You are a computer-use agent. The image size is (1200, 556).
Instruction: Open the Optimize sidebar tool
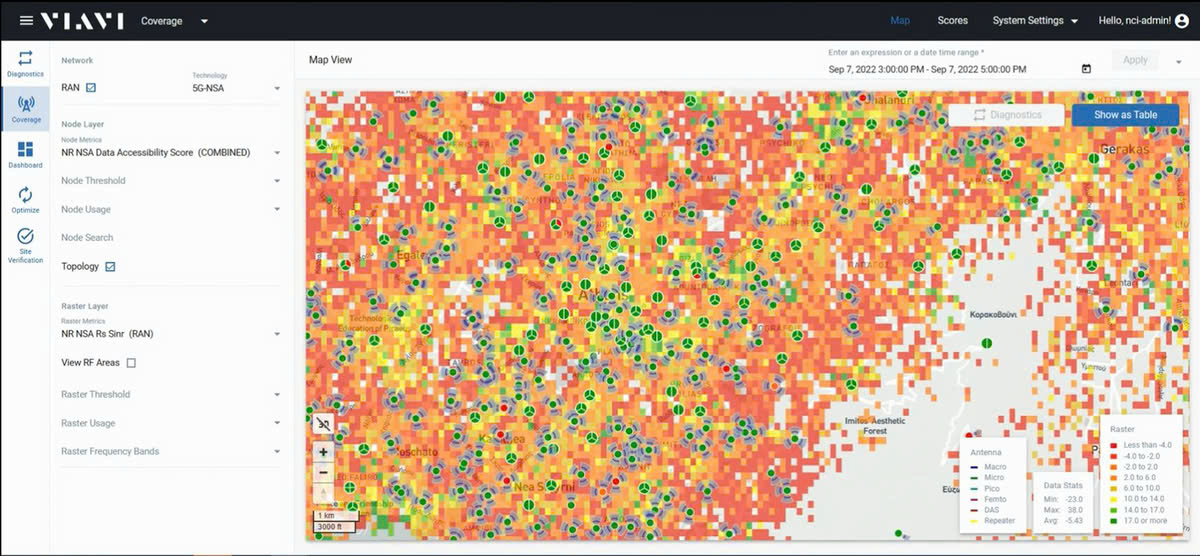(x=25, y=199)
